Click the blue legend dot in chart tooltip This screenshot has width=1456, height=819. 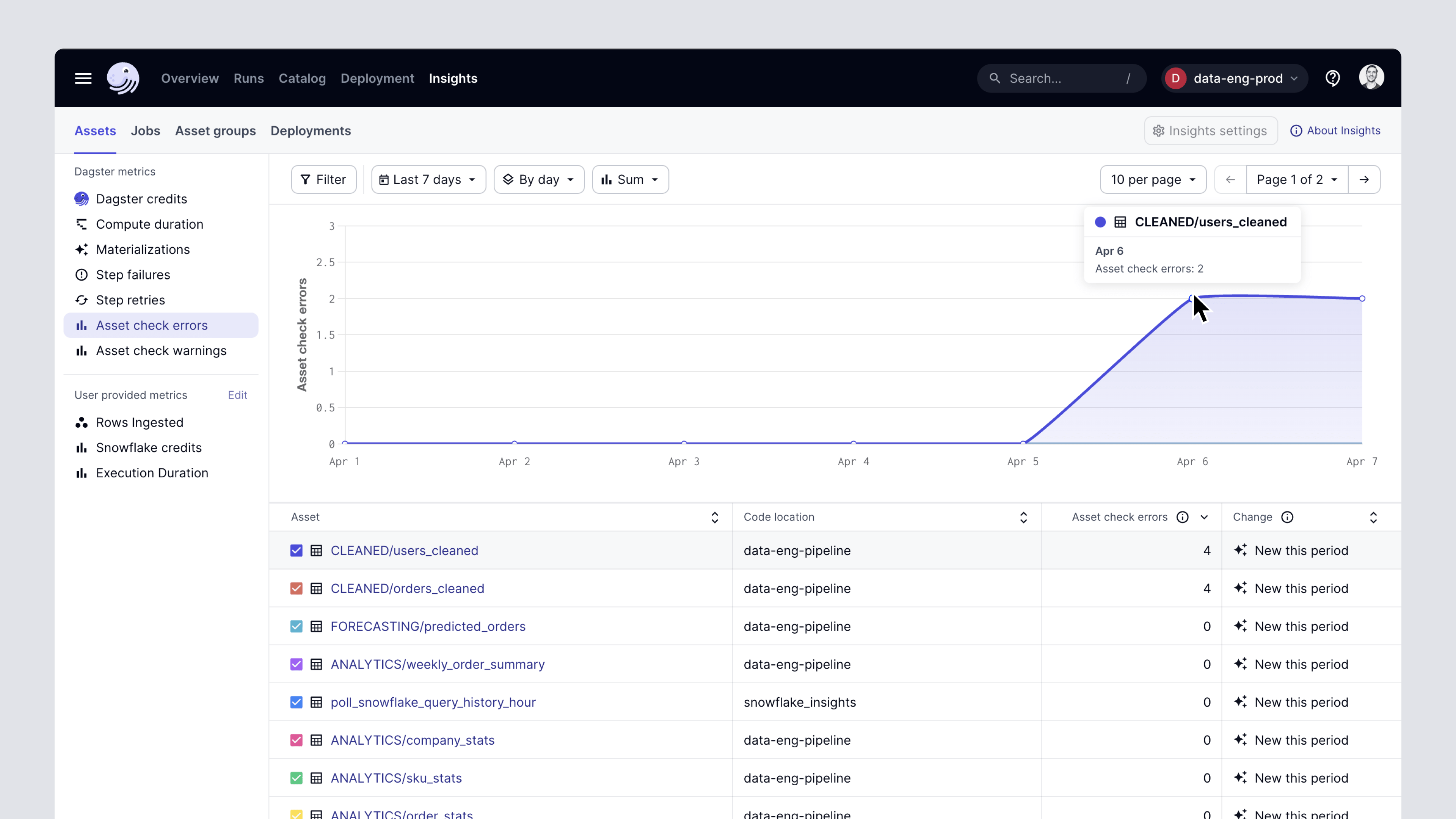tap(1100, 222)
